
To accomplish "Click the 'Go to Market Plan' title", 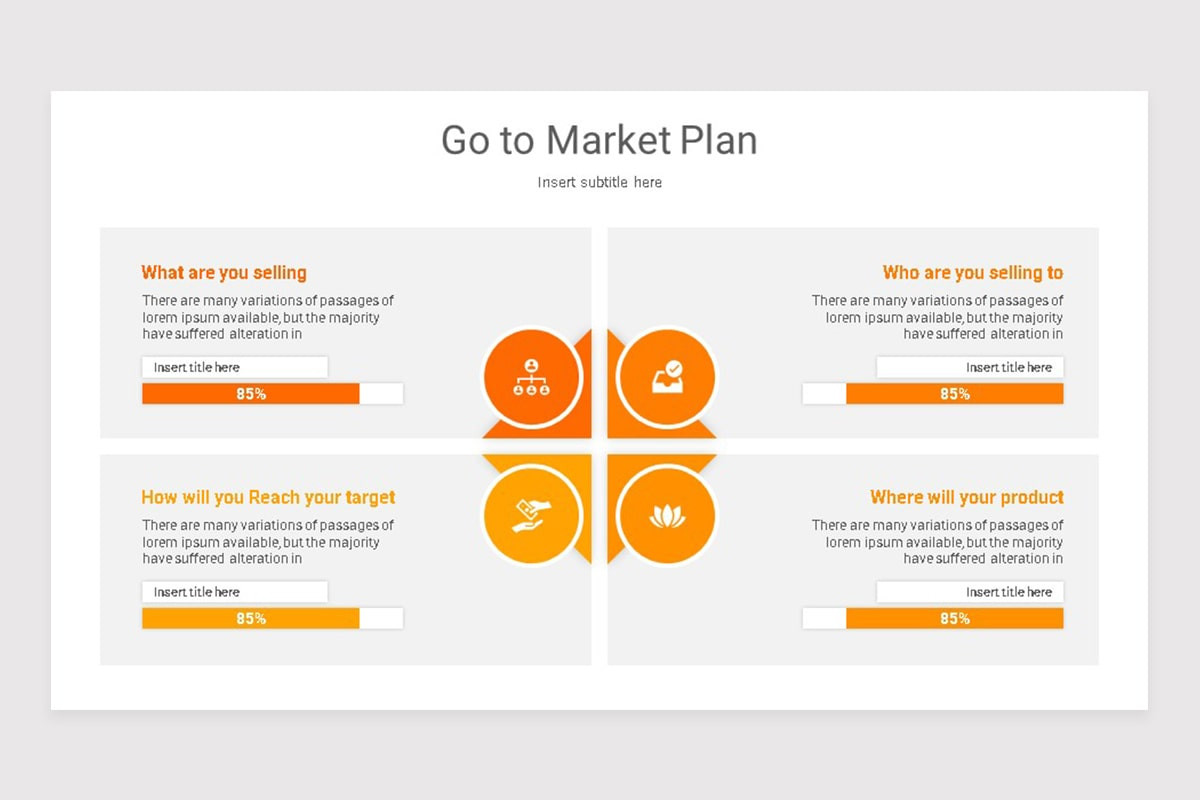I will pos(600,140).
